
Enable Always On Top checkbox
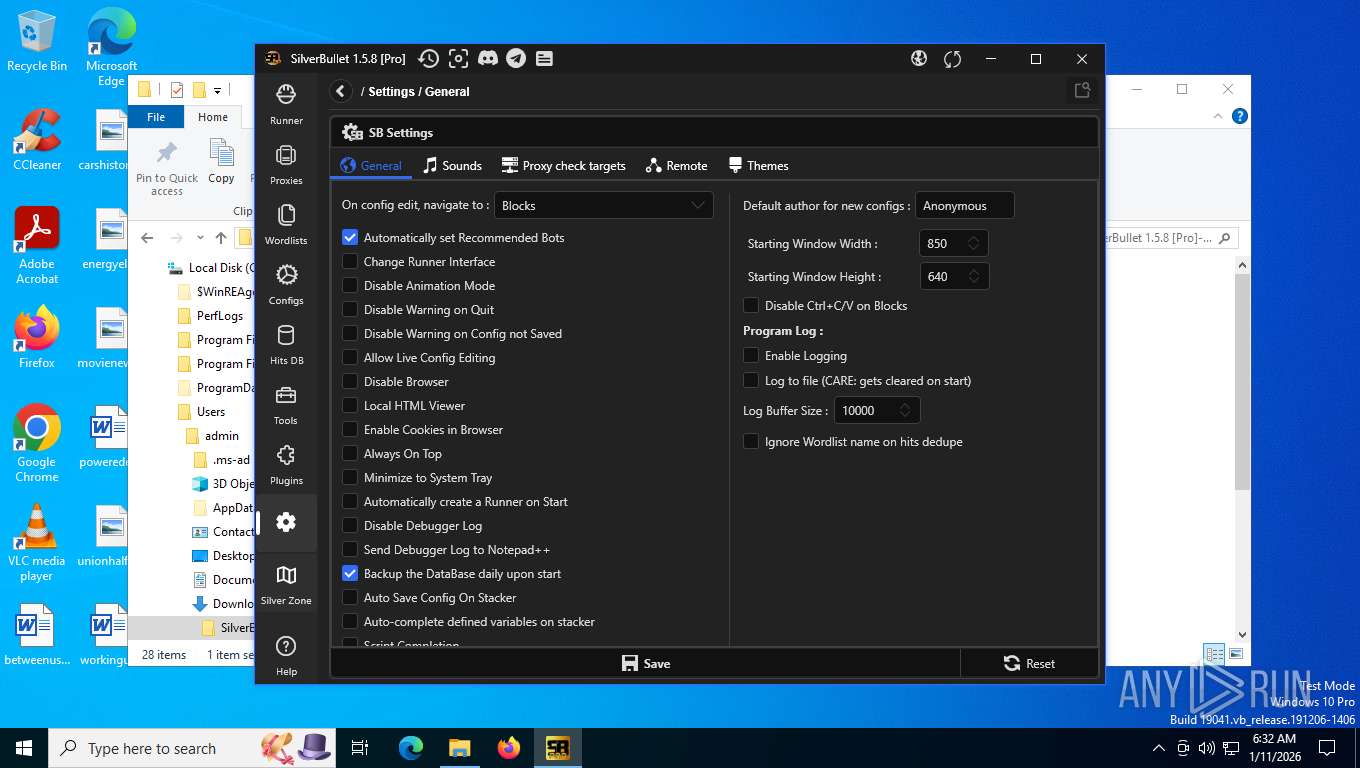350,454
